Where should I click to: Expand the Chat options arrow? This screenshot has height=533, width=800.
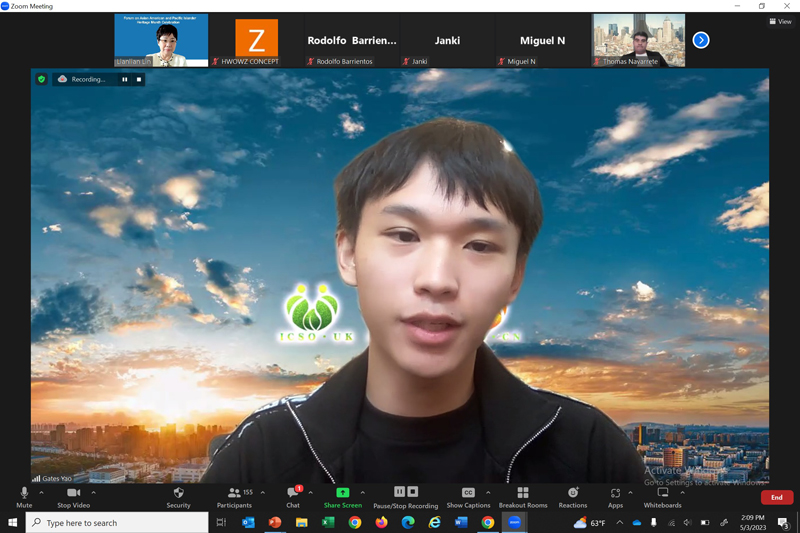click(311, 493)
